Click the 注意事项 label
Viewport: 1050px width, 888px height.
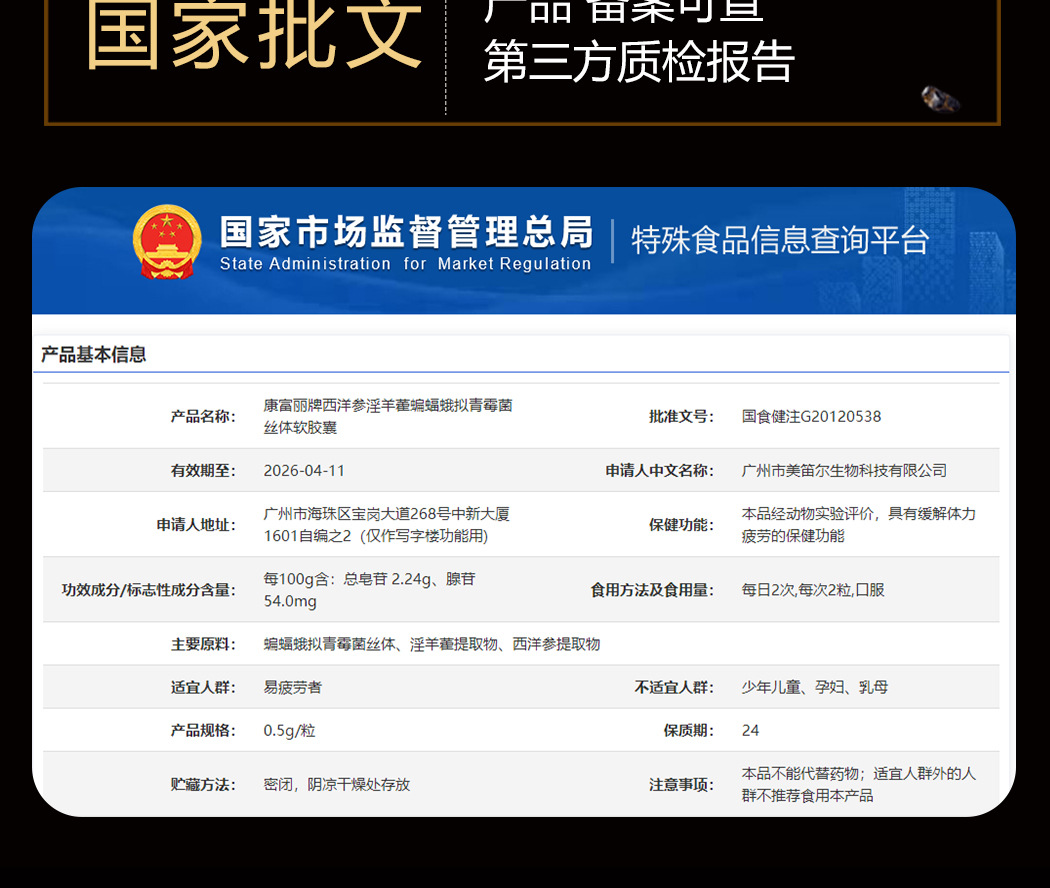coord(681,785)
